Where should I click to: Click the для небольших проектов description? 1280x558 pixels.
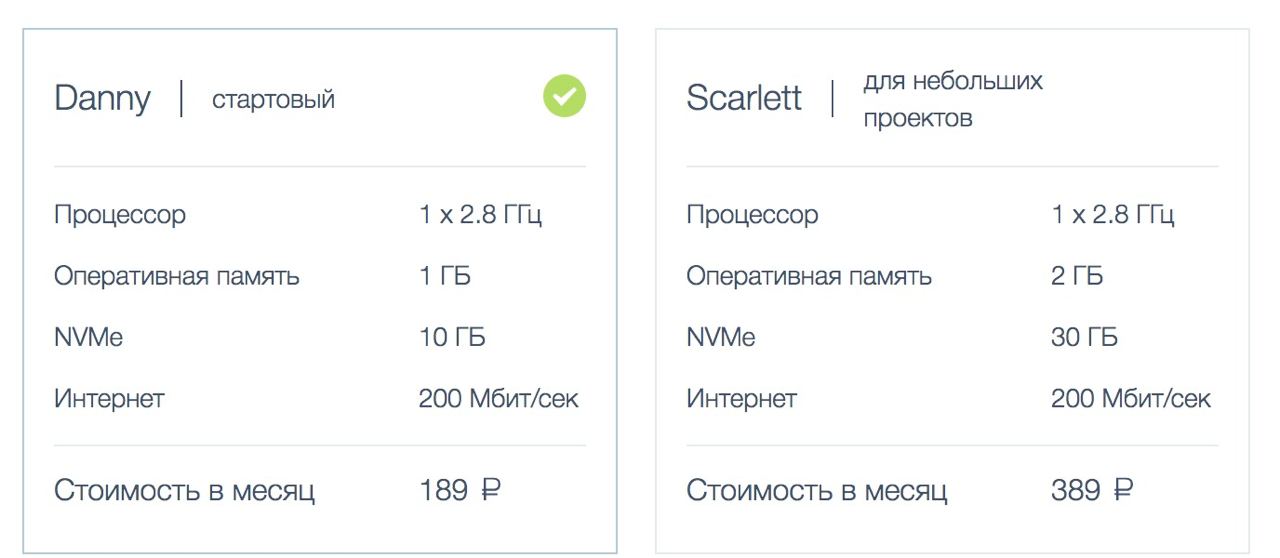click(x=953, y=99)
